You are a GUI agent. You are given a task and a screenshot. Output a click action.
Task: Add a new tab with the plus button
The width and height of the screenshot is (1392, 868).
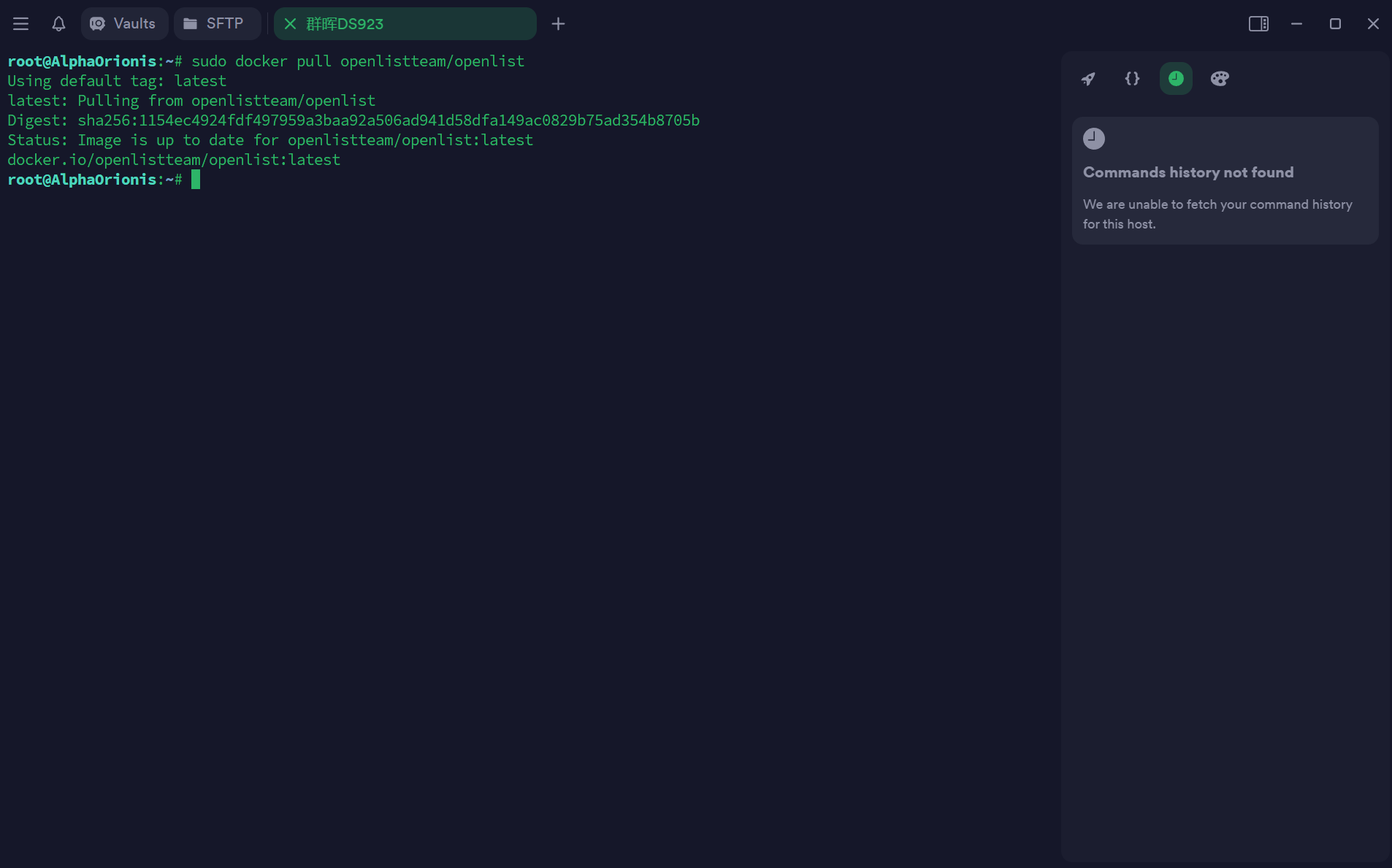pyautogui.click(x=558, y=24)
